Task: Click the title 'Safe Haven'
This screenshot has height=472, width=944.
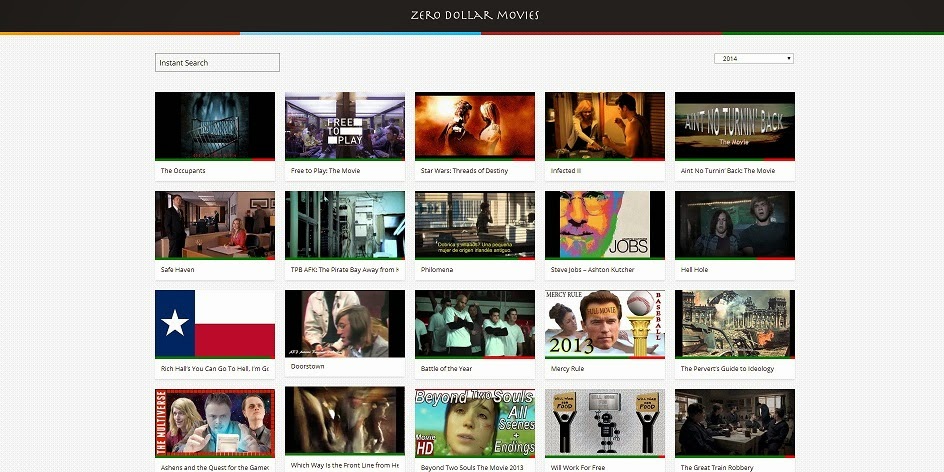Action: point(178,270)
